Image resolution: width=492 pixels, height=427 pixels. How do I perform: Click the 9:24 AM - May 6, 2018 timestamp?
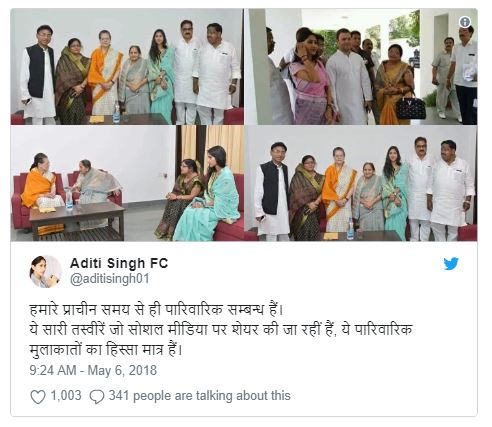pos(93,370)
